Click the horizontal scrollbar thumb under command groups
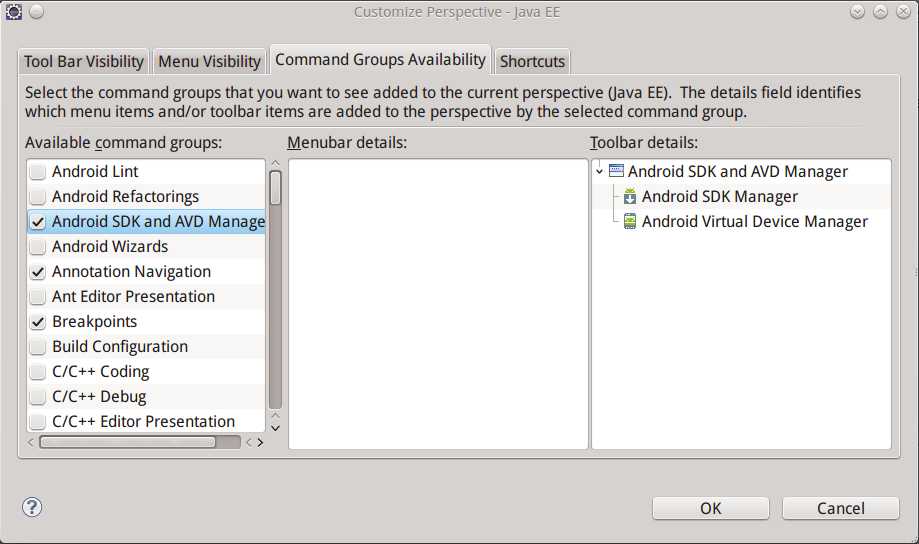Screen dimensions: 919x544 point(127,442)
